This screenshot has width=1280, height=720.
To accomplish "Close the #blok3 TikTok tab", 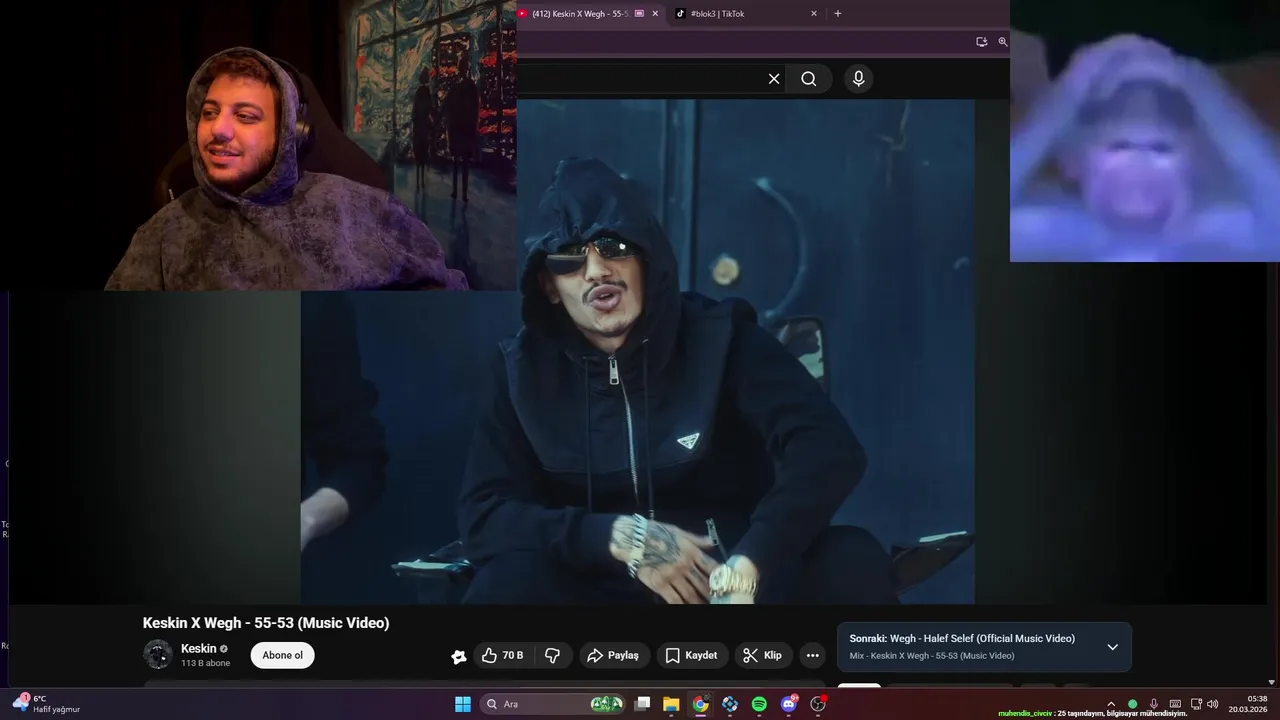I will (x=813, y=14).
